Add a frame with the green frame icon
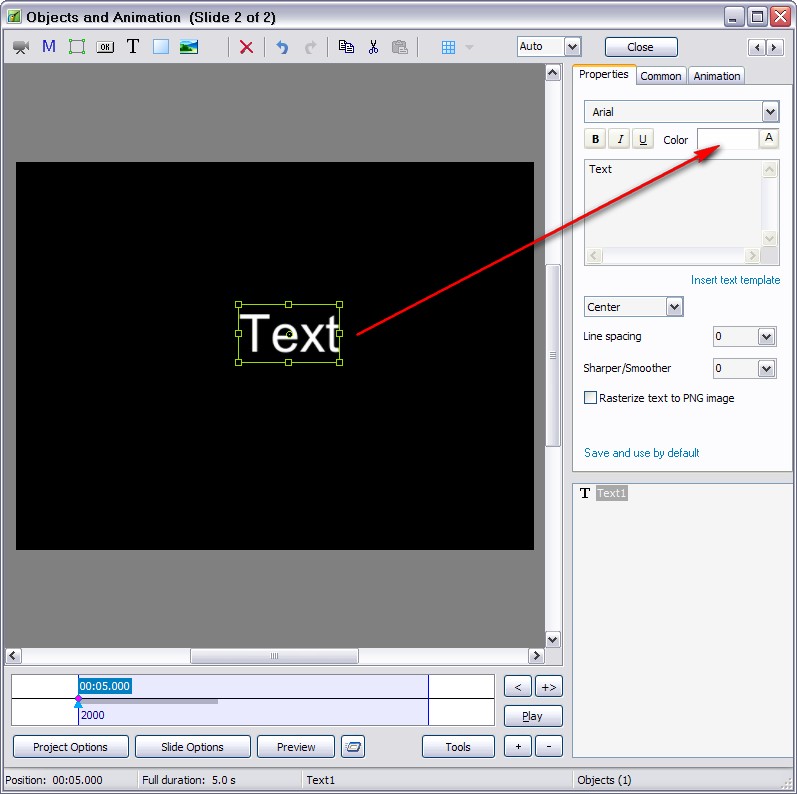The width and height of the screenshot is (797, 794). coord(76,47)
